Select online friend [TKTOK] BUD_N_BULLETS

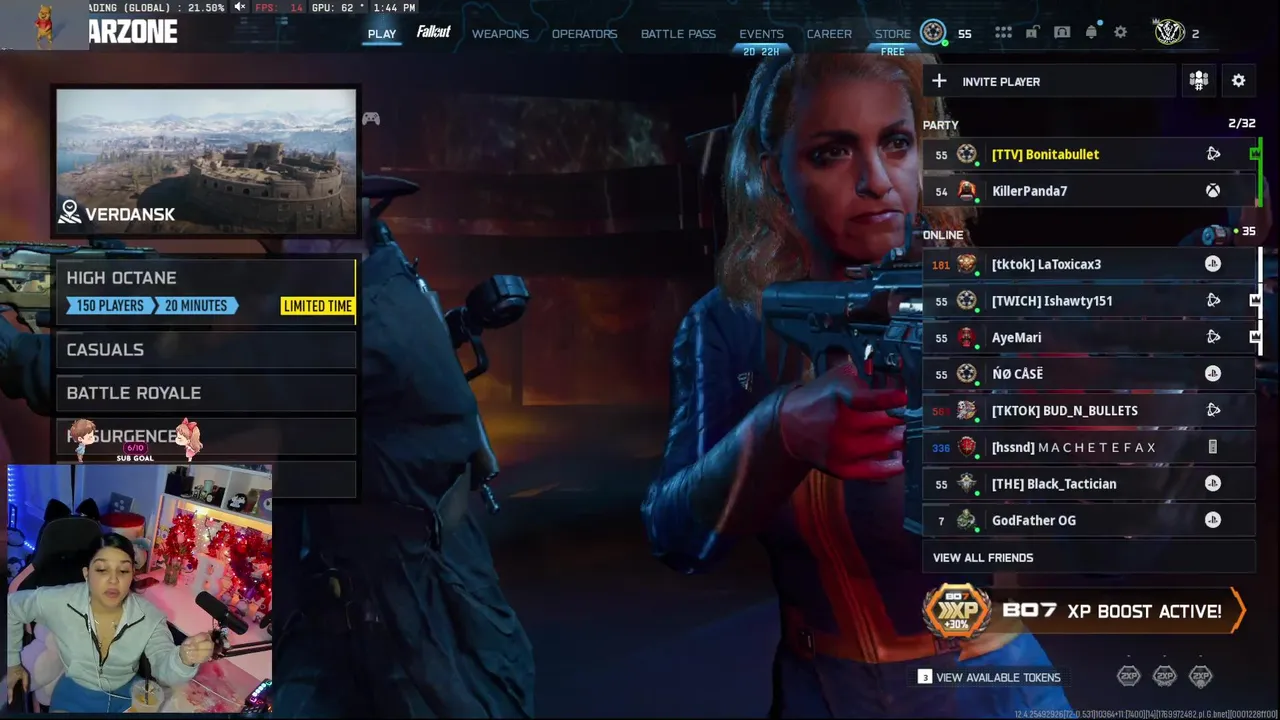(1088, 411)
